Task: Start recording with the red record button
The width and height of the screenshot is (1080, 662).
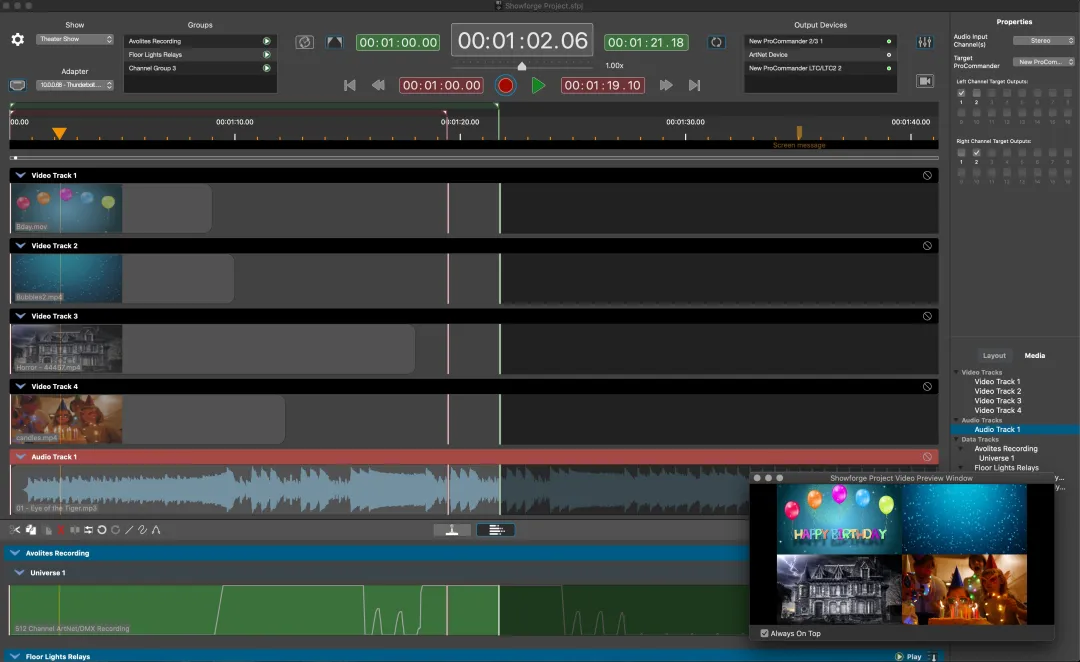Action: click(506, 85)
